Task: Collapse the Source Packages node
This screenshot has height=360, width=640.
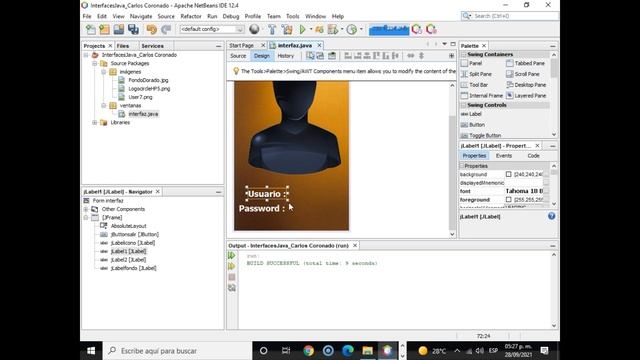Action: click(95, 63)
